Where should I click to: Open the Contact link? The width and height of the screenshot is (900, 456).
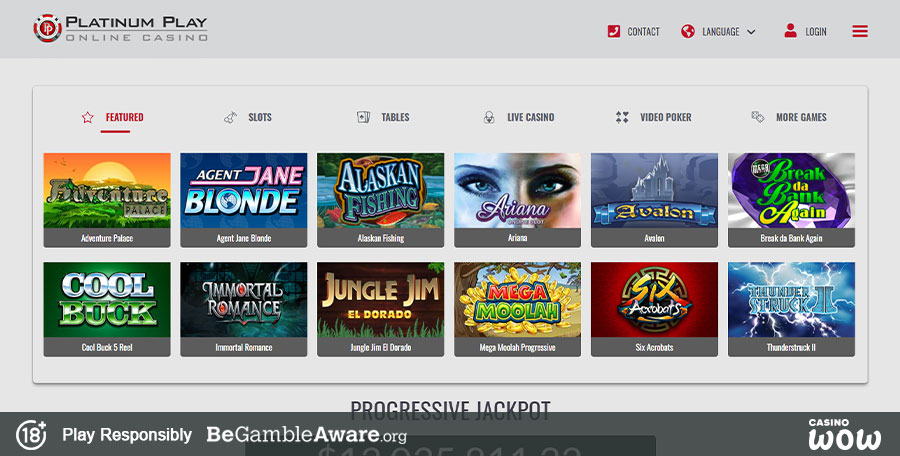click(x=643, y=32)
